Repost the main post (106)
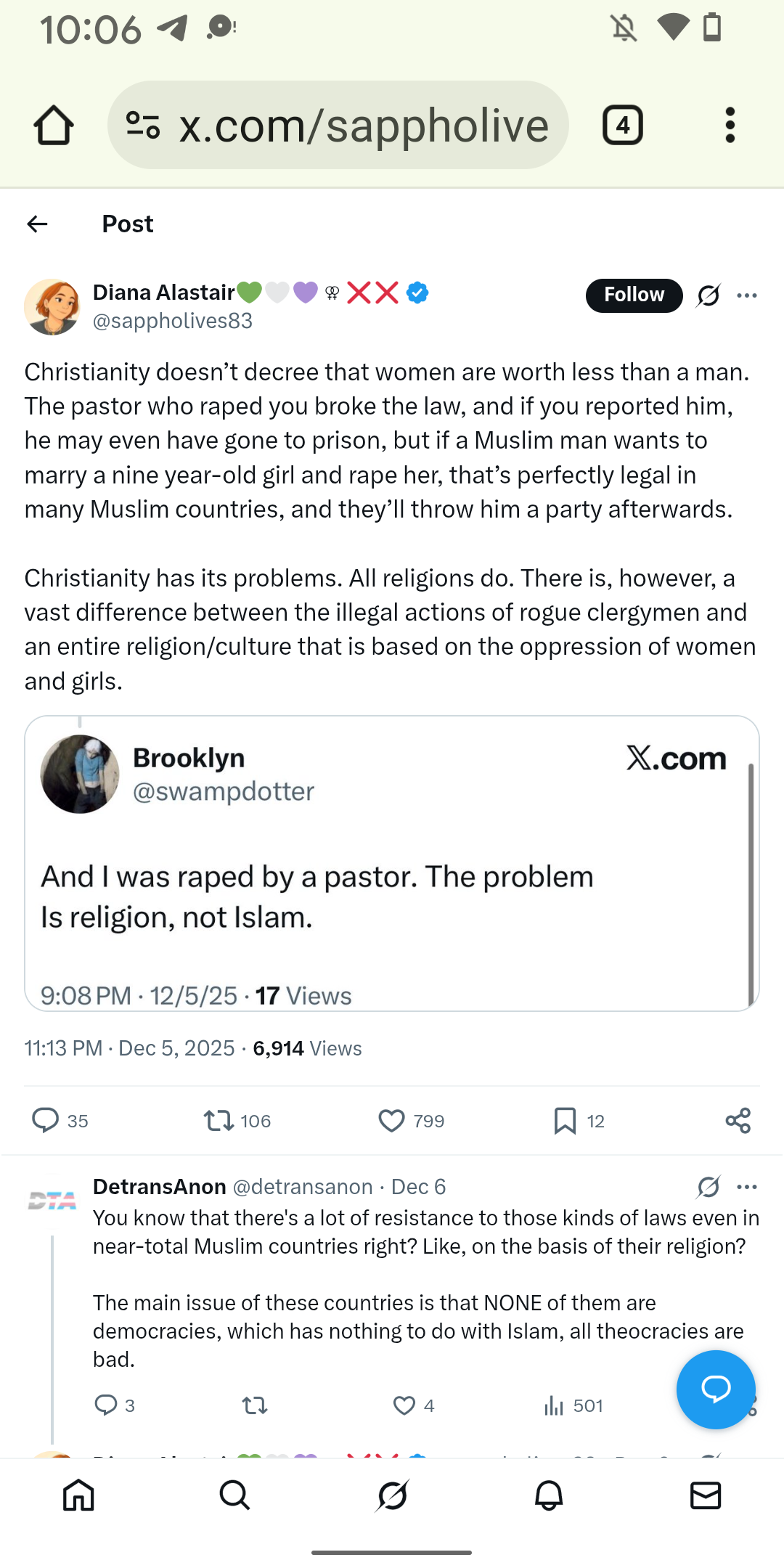The width and height of the screenshot is (784, 1568). (219, 1120)
